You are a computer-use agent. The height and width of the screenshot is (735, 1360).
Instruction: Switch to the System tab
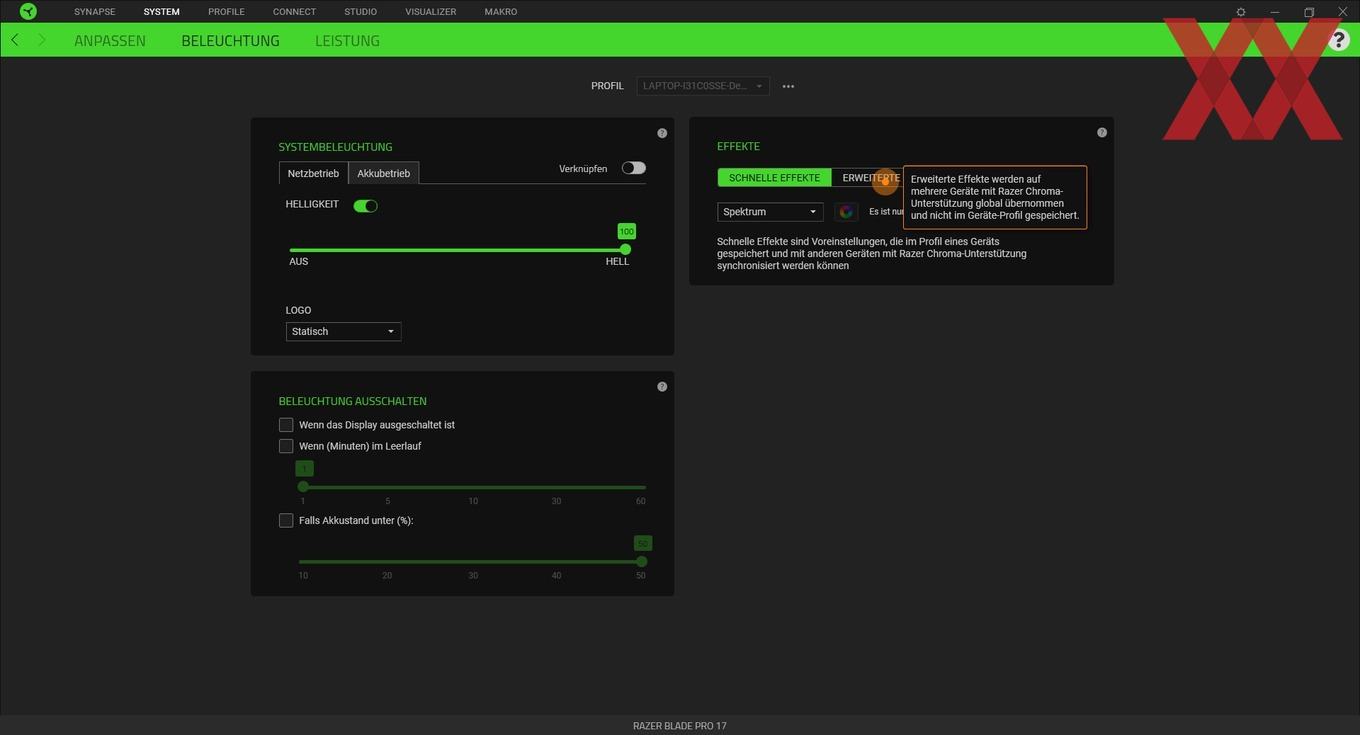161,12
